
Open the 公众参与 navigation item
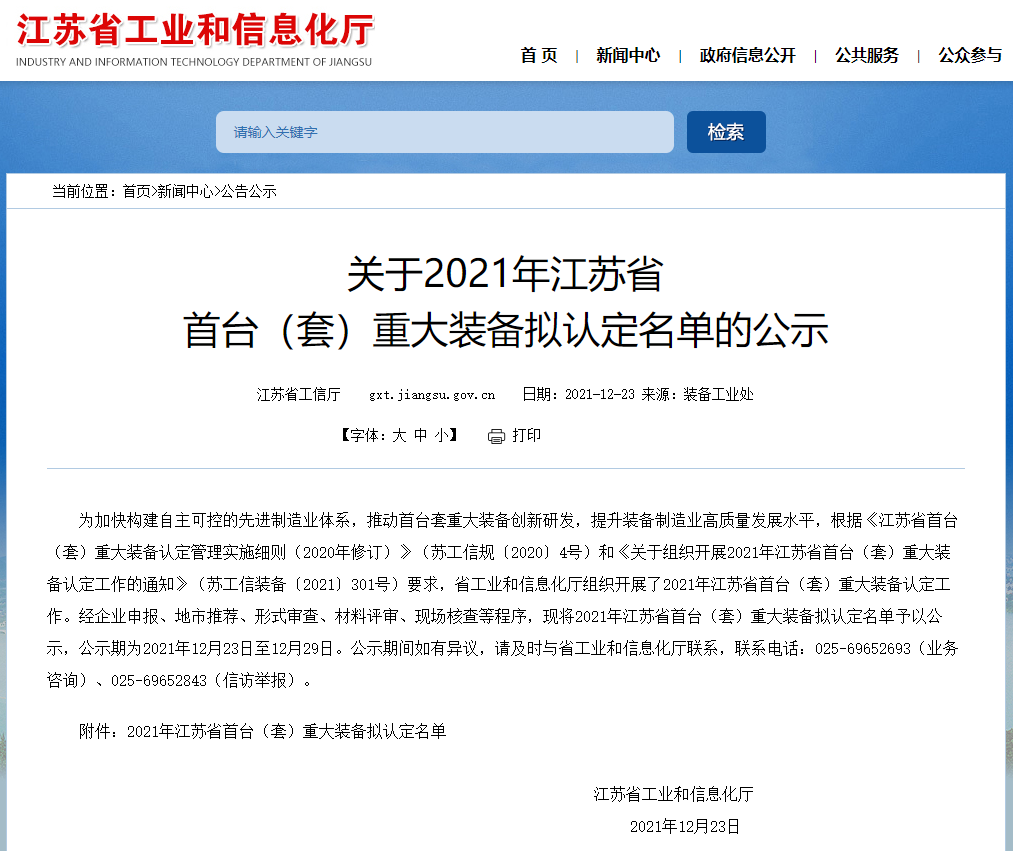(969, 56)
